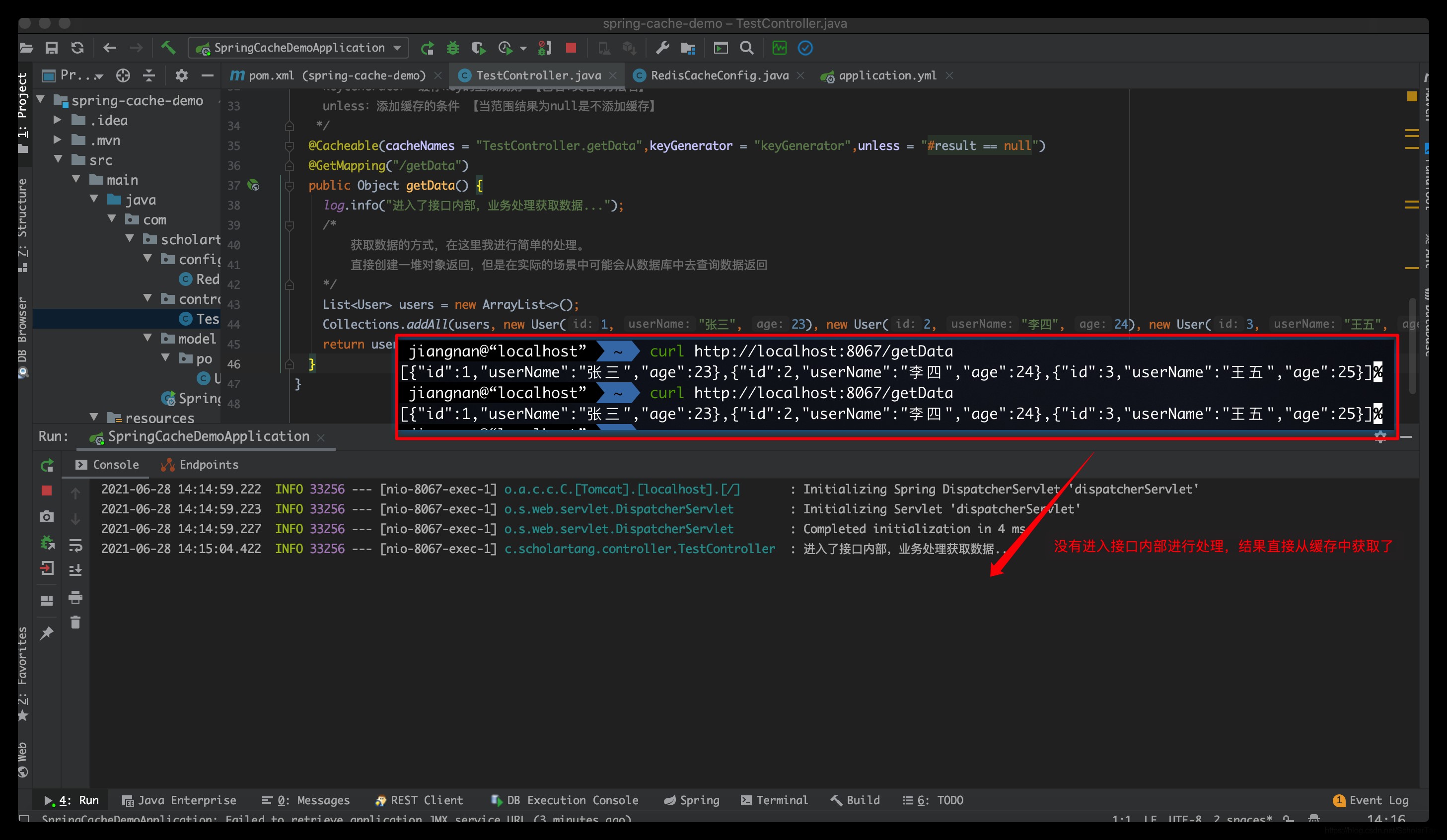
Task: Open the Spring tool window
Action: click(691, 800)
